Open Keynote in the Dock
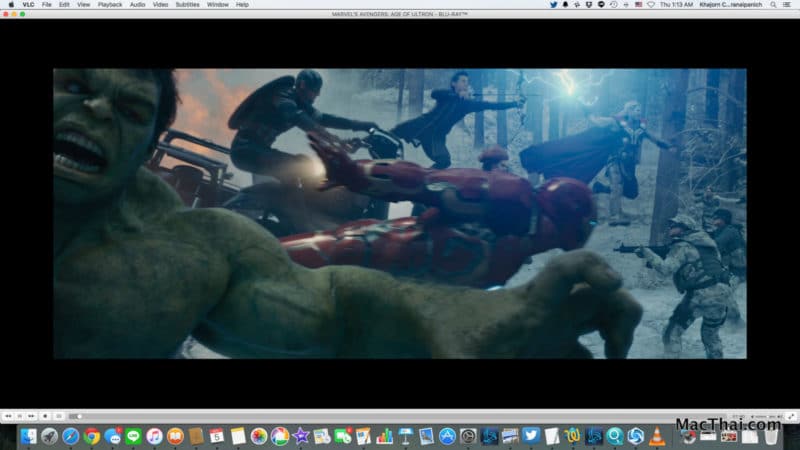 pos(405,436)
